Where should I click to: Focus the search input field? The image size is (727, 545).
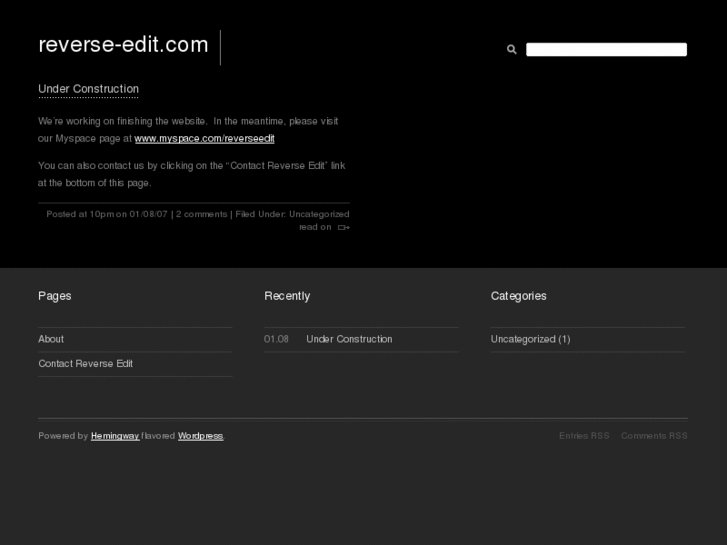606,50
